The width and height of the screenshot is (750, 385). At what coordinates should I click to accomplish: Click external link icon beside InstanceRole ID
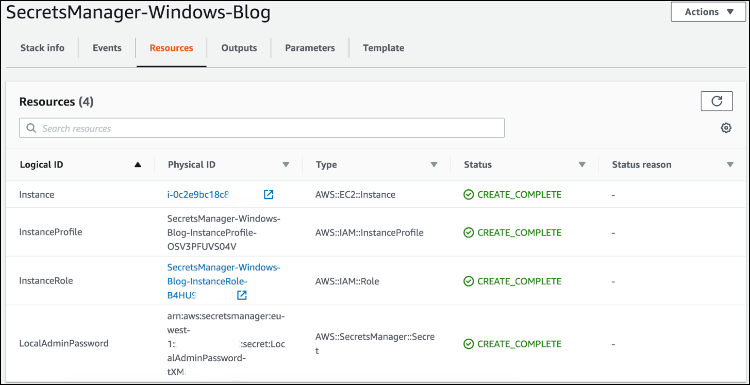(x=242, y=295)
